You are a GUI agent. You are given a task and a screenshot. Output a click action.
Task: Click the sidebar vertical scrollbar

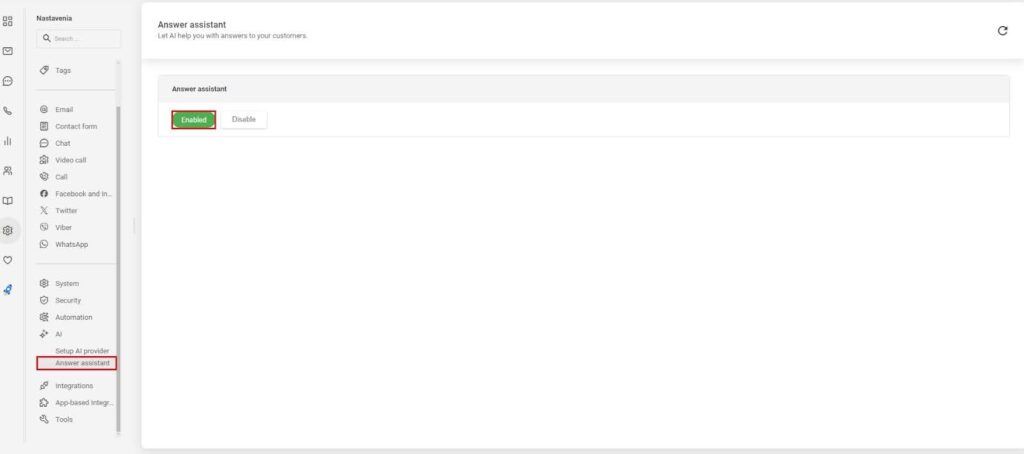tap(118, 270)
